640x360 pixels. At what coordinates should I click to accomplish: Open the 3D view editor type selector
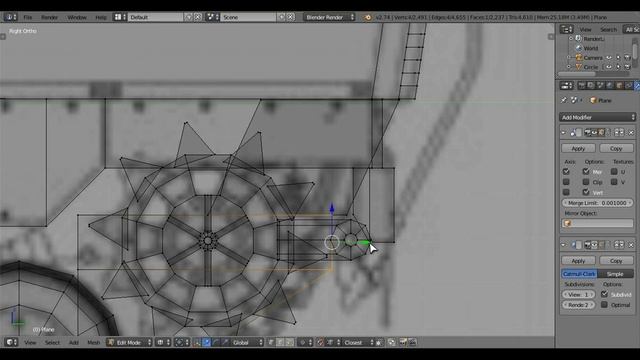[11, 342]
